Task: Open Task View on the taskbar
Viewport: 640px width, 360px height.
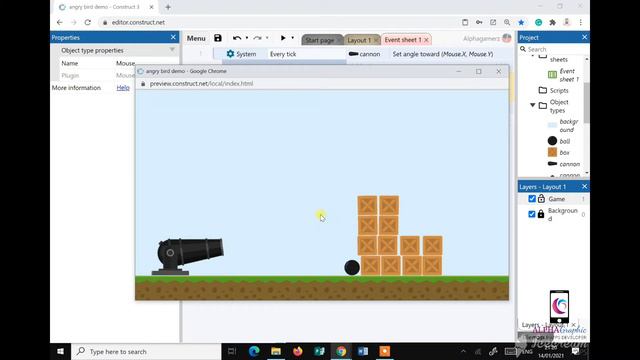Action: tap(232, 351)
